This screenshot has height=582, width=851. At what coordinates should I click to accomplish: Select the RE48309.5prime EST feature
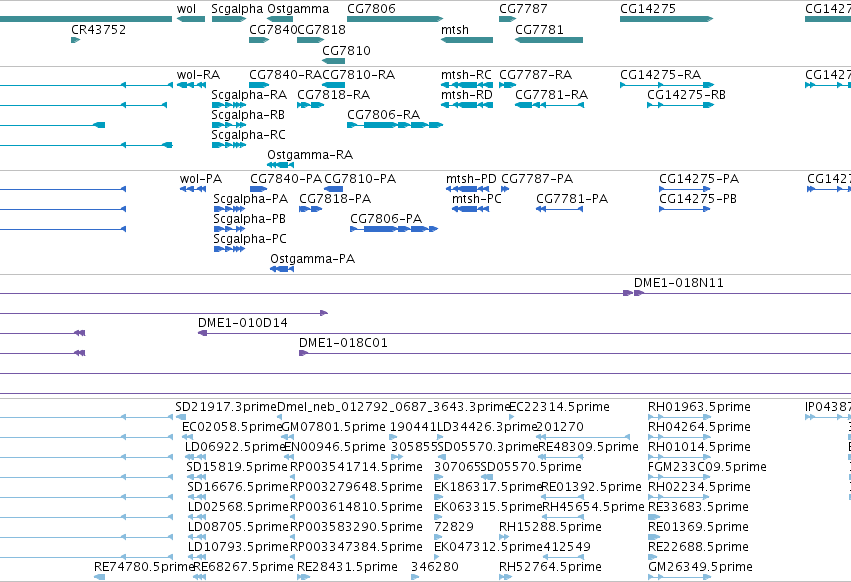[560, 457]
